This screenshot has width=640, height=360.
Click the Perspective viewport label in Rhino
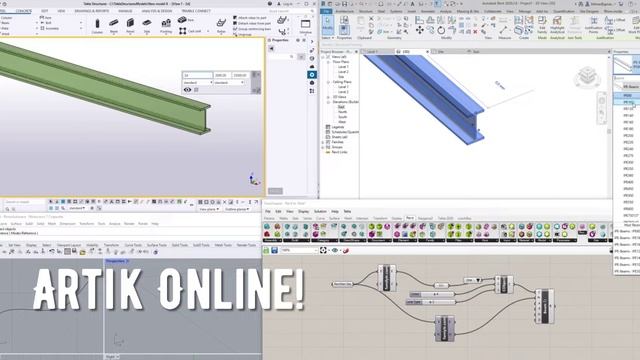tap(117, 261)
